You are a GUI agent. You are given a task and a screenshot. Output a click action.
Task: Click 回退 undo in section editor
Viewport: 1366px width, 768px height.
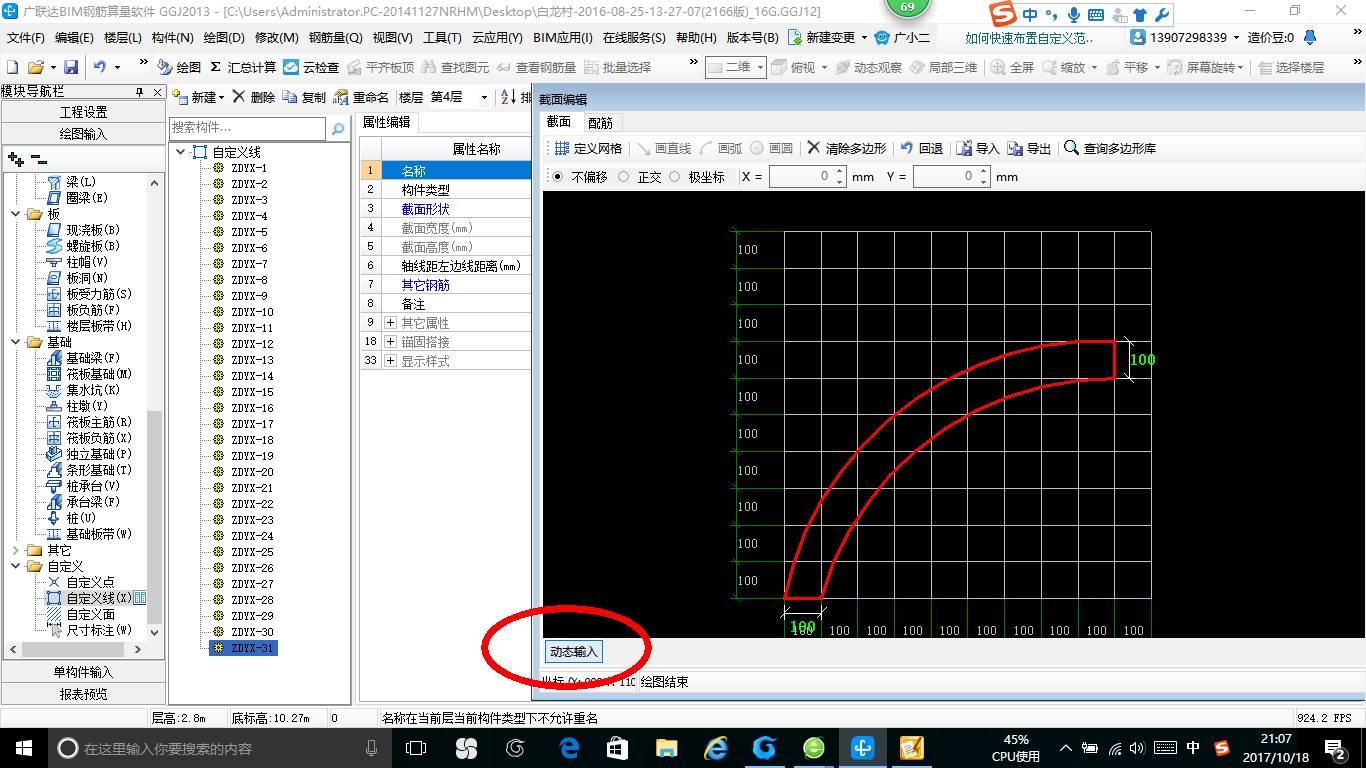coord(921,148)
